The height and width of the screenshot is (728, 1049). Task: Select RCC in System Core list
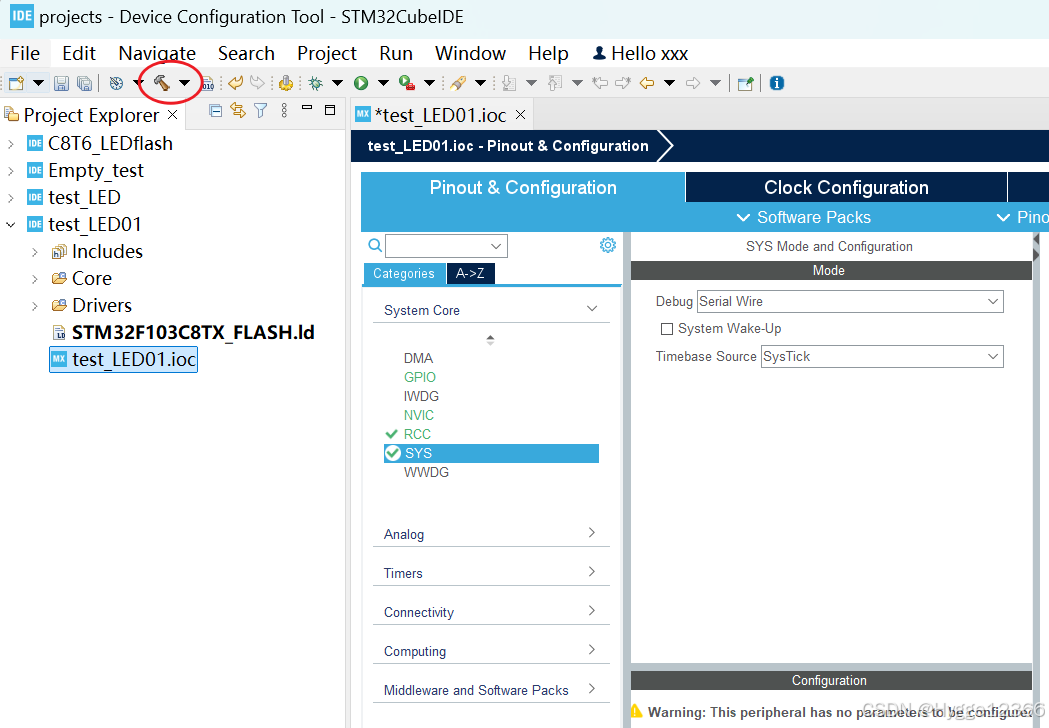point(417,434)
